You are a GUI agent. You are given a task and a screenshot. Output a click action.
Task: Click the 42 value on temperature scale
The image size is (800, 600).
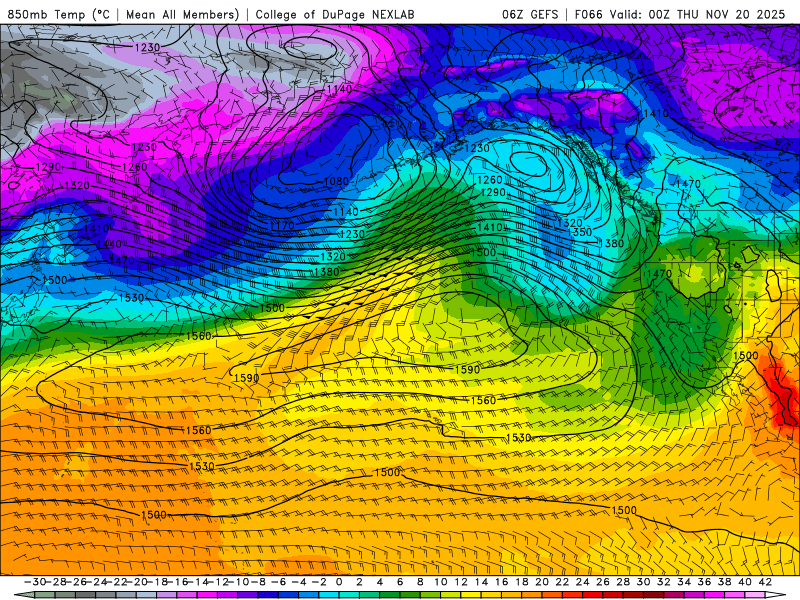pyautogui.click(x=765, y=582)
